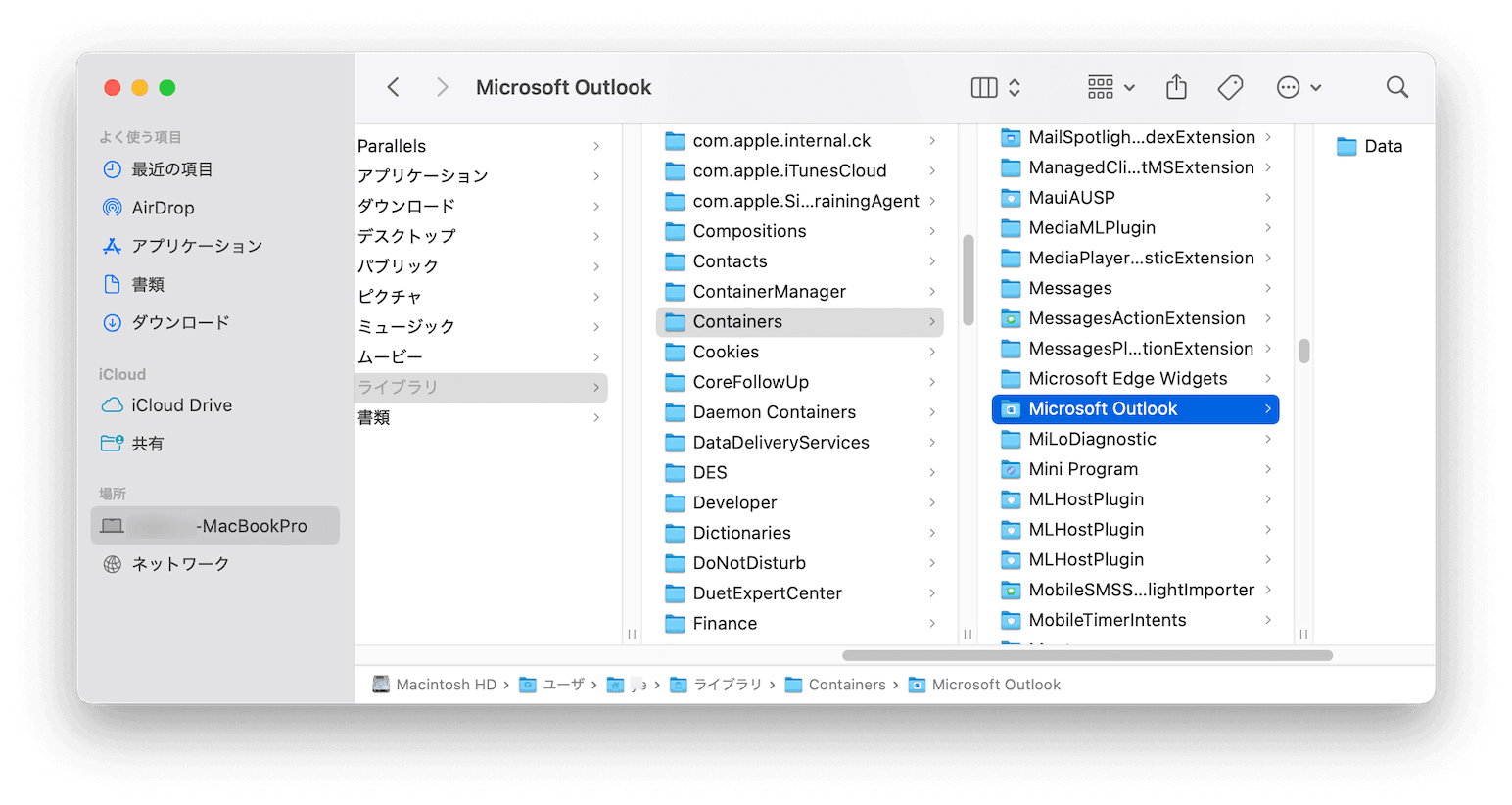Select the Mini Program container
The width and height of the screenshot is (1512, 805).
click(1136, 470)
